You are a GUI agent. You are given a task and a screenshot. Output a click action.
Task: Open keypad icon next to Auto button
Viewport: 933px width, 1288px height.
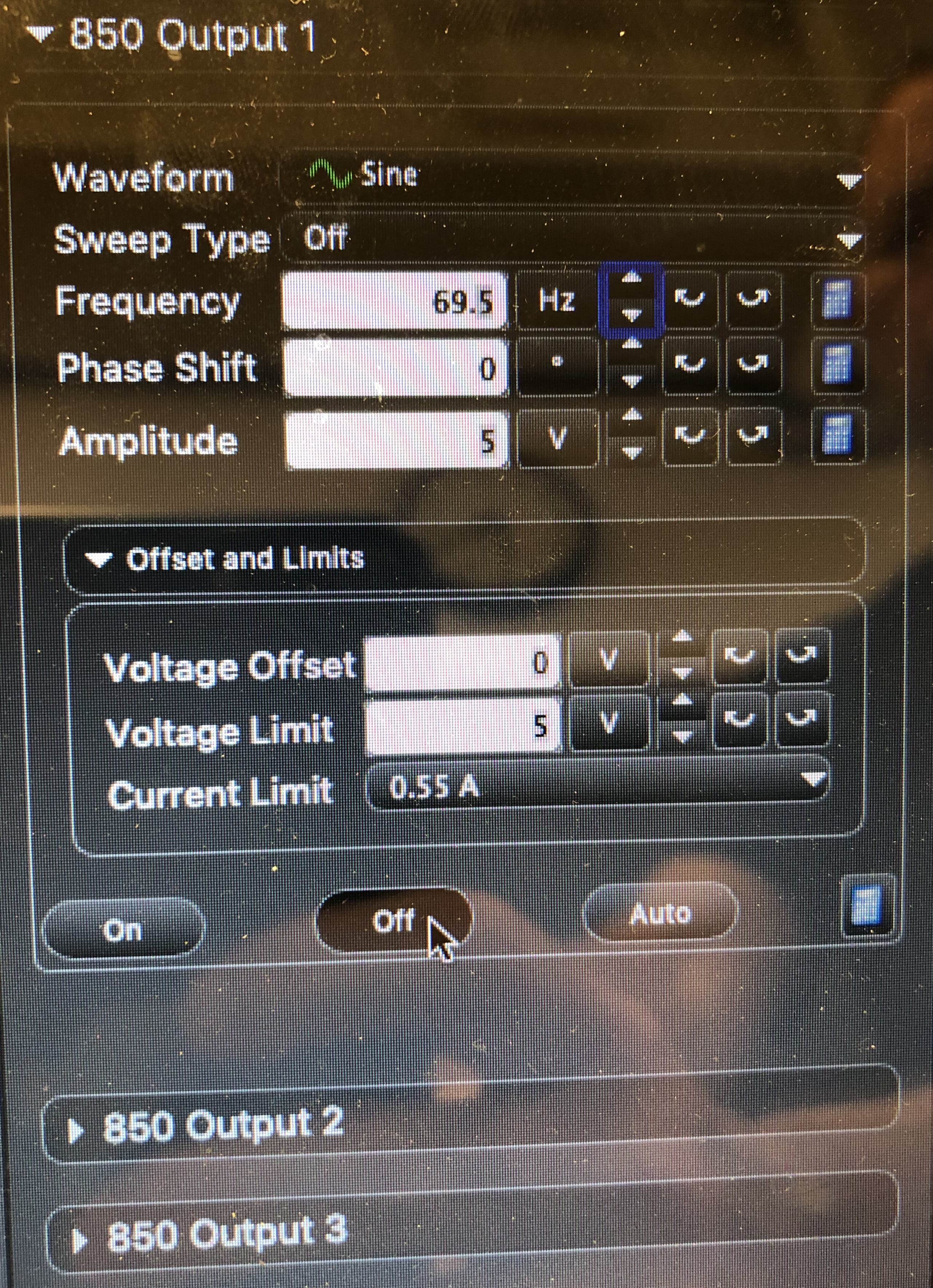pyautogui.click(x=866, y=906)
